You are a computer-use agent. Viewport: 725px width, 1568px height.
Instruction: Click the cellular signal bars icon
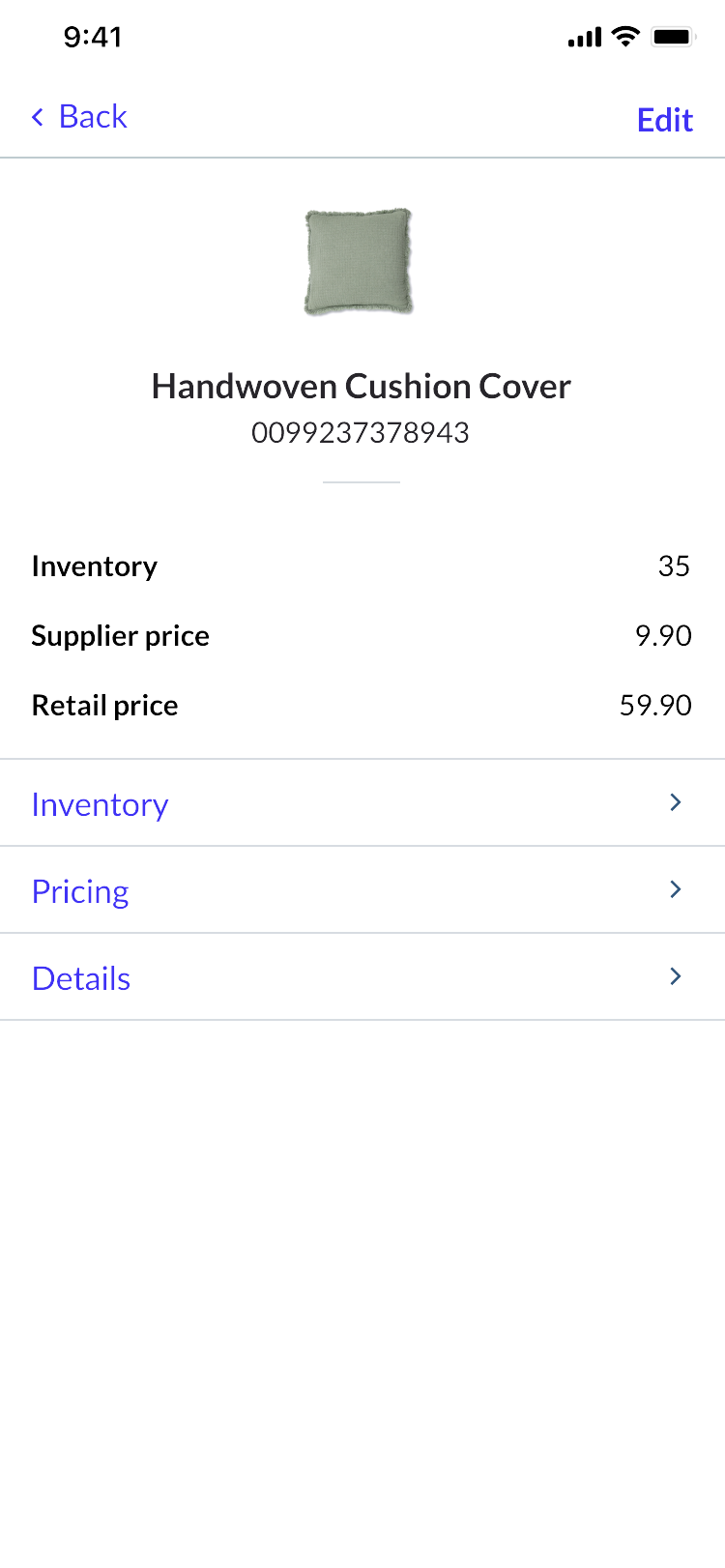tap(585, 38)
